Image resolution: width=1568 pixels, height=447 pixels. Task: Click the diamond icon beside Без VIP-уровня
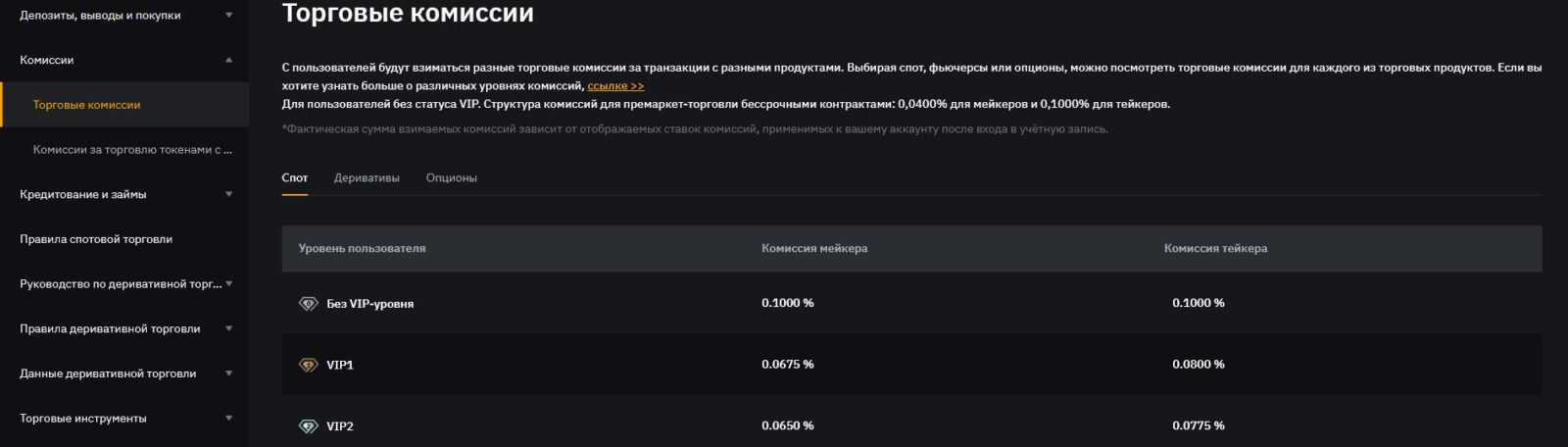pos(308,304)
